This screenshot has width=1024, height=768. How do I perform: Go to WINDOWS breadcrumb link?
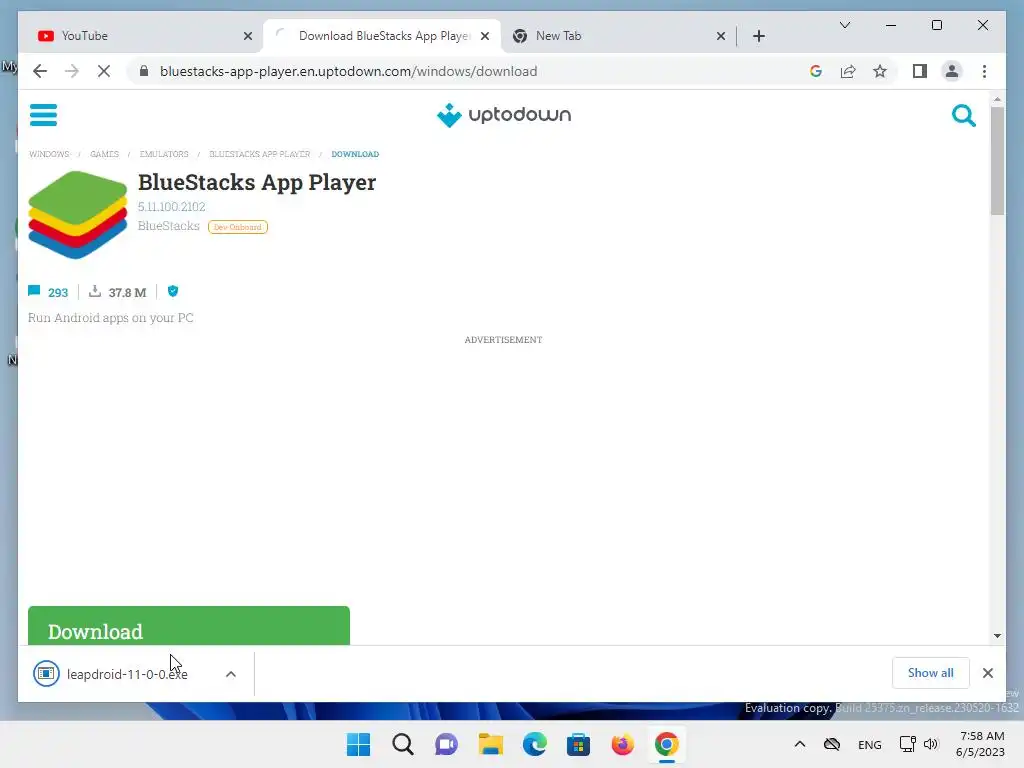tap(49, 154)
